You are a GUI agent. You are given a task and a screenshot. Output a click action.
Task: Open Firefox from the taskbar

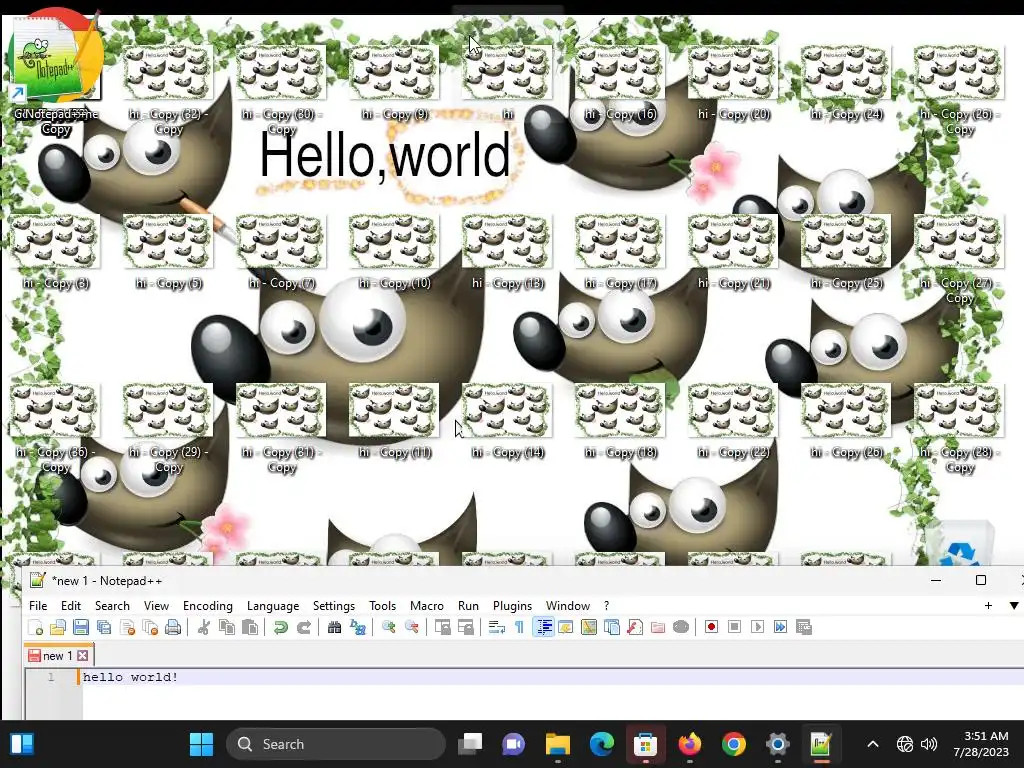tap(689, 744)
